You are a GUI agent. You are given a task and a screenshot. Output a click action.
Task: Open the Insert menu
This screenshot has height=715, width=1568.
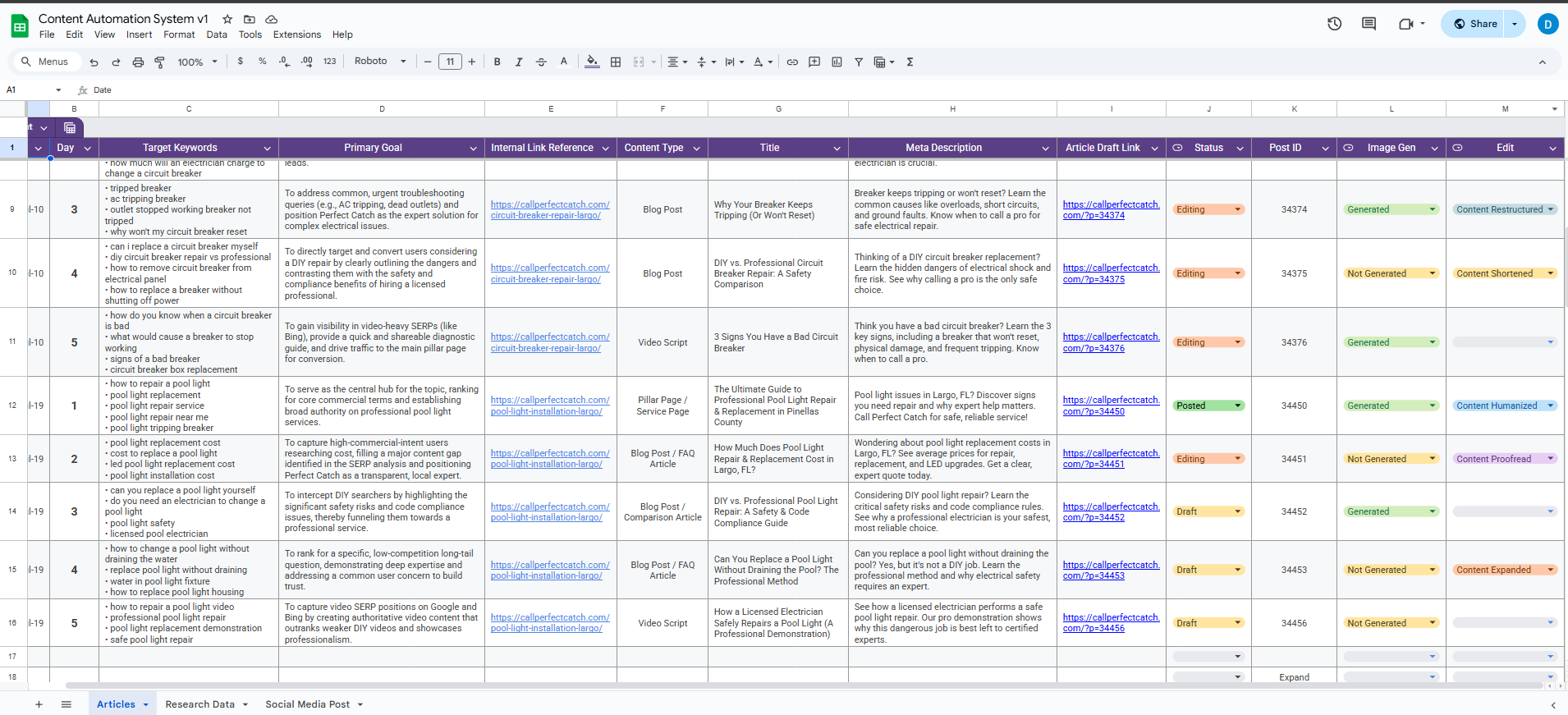tap(140, 34)
